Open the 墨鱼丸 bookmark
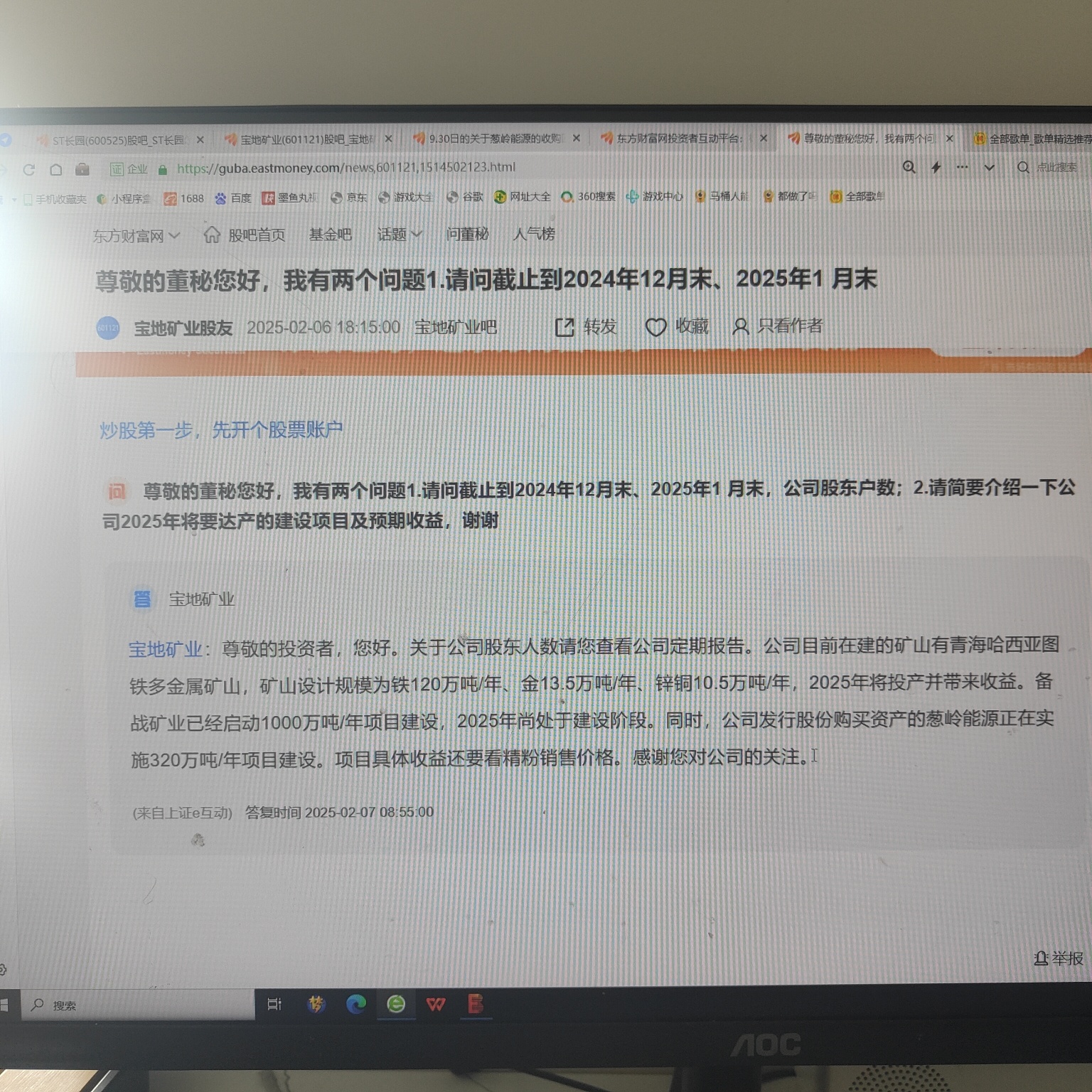 (x=289, y=198)
